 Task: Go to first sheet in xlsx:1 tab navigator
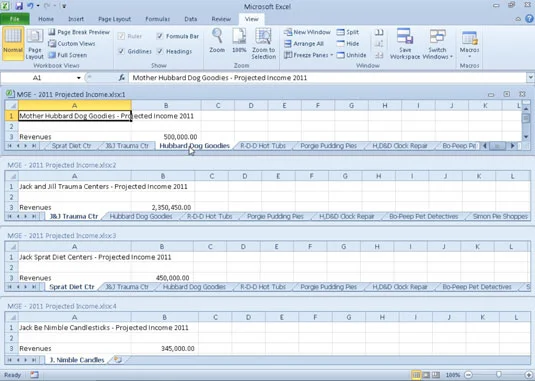click(10, 146)
